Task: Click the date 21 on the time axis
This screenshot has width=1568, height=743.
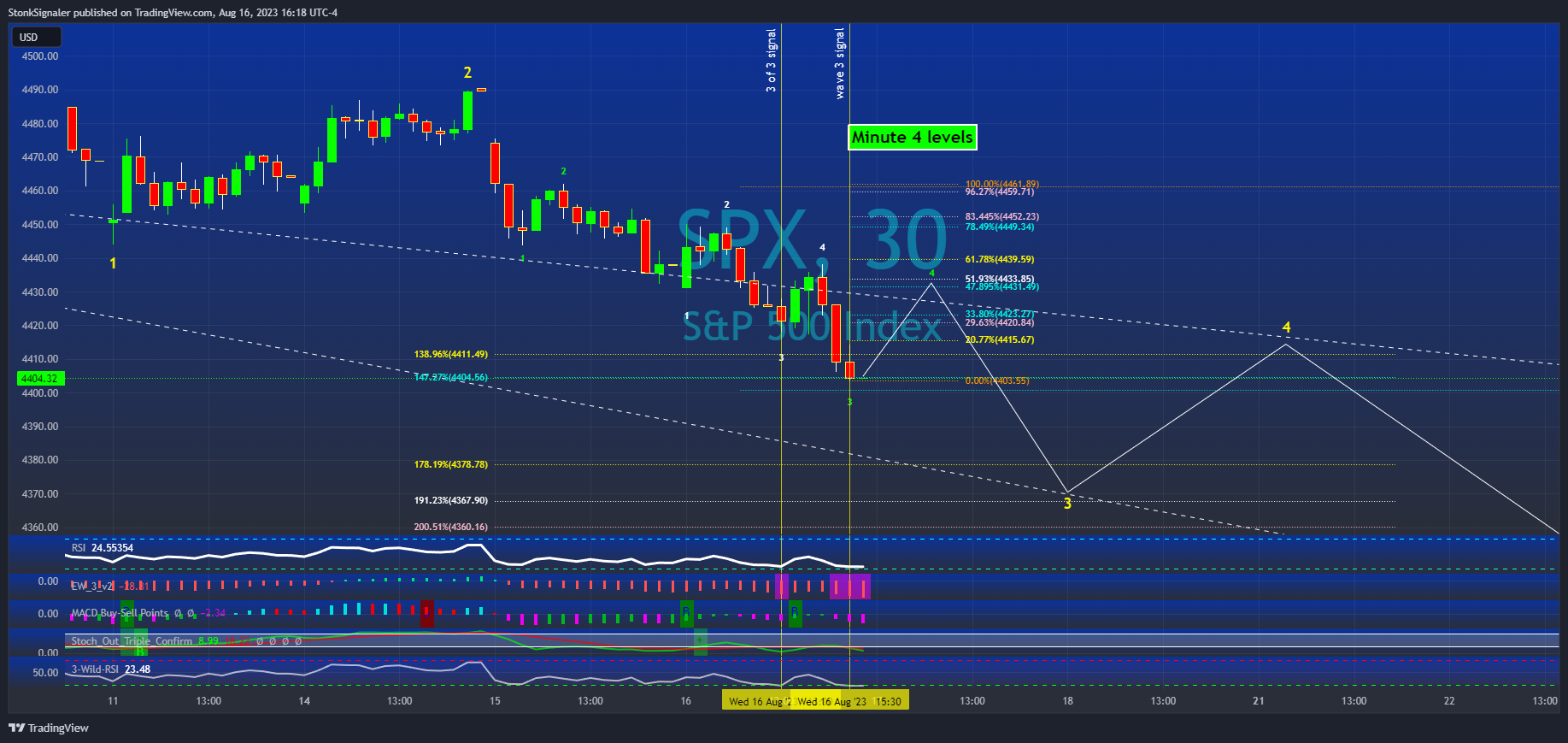Action: click(x=1258, y=701)
